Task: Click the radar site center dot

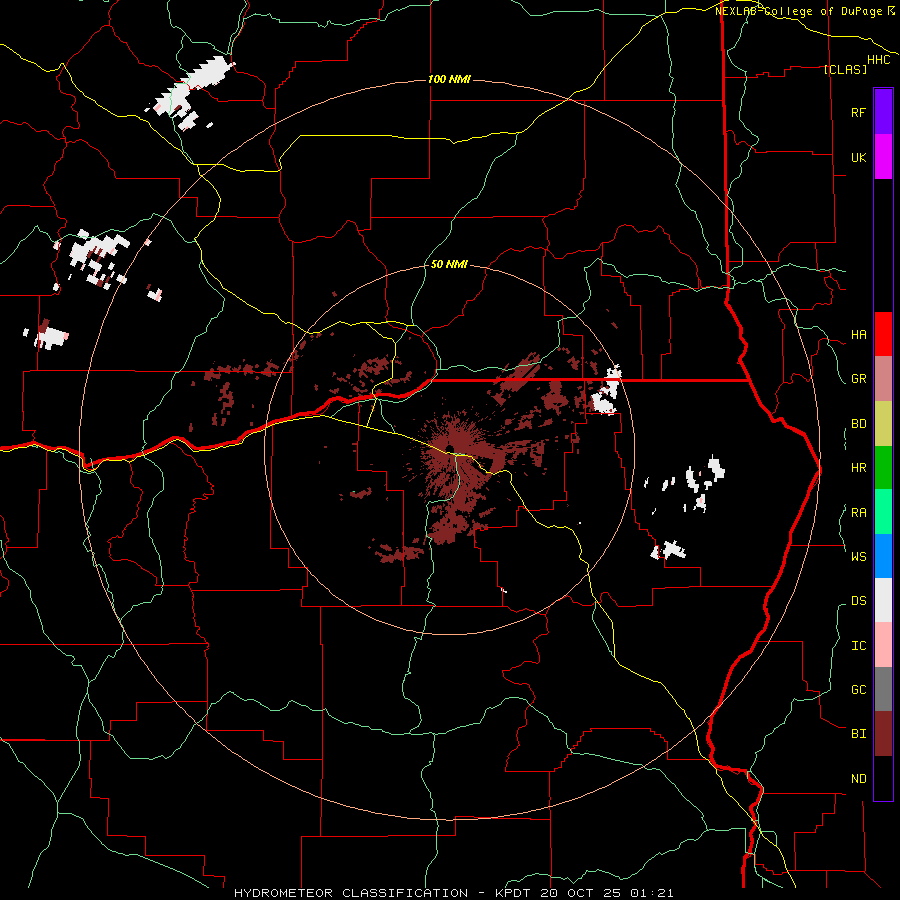Action: pyautogui.click(x=450, y=449)
